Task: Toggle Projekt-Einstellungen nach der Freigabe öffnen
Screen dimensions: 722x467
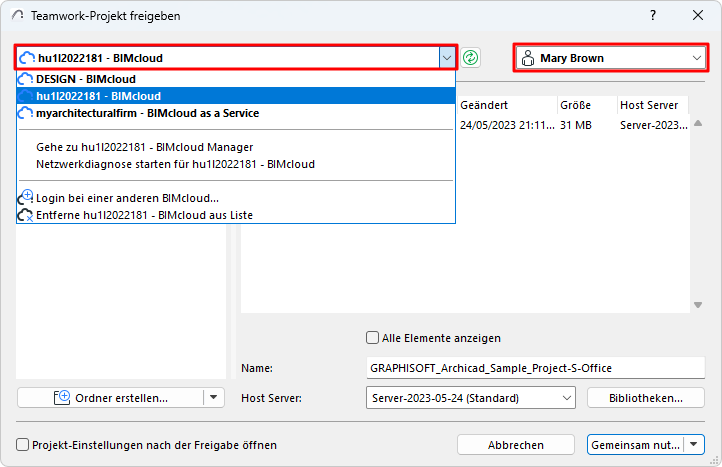Action: (x=23, y=445)
